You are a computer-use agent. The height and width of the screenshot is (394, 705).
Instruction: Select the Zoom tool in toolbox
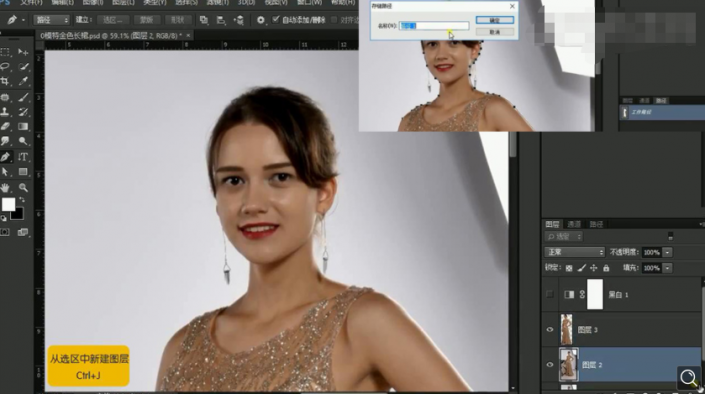[23, 188]
